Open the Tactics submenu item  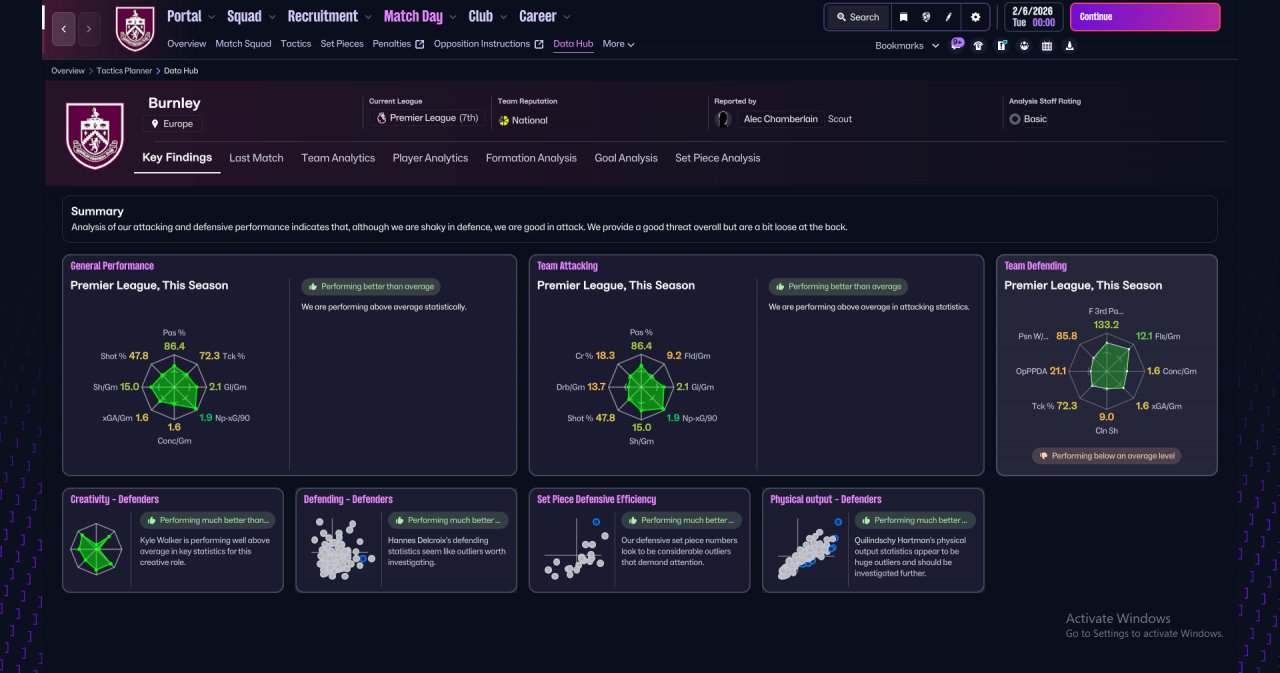point(296,44)
